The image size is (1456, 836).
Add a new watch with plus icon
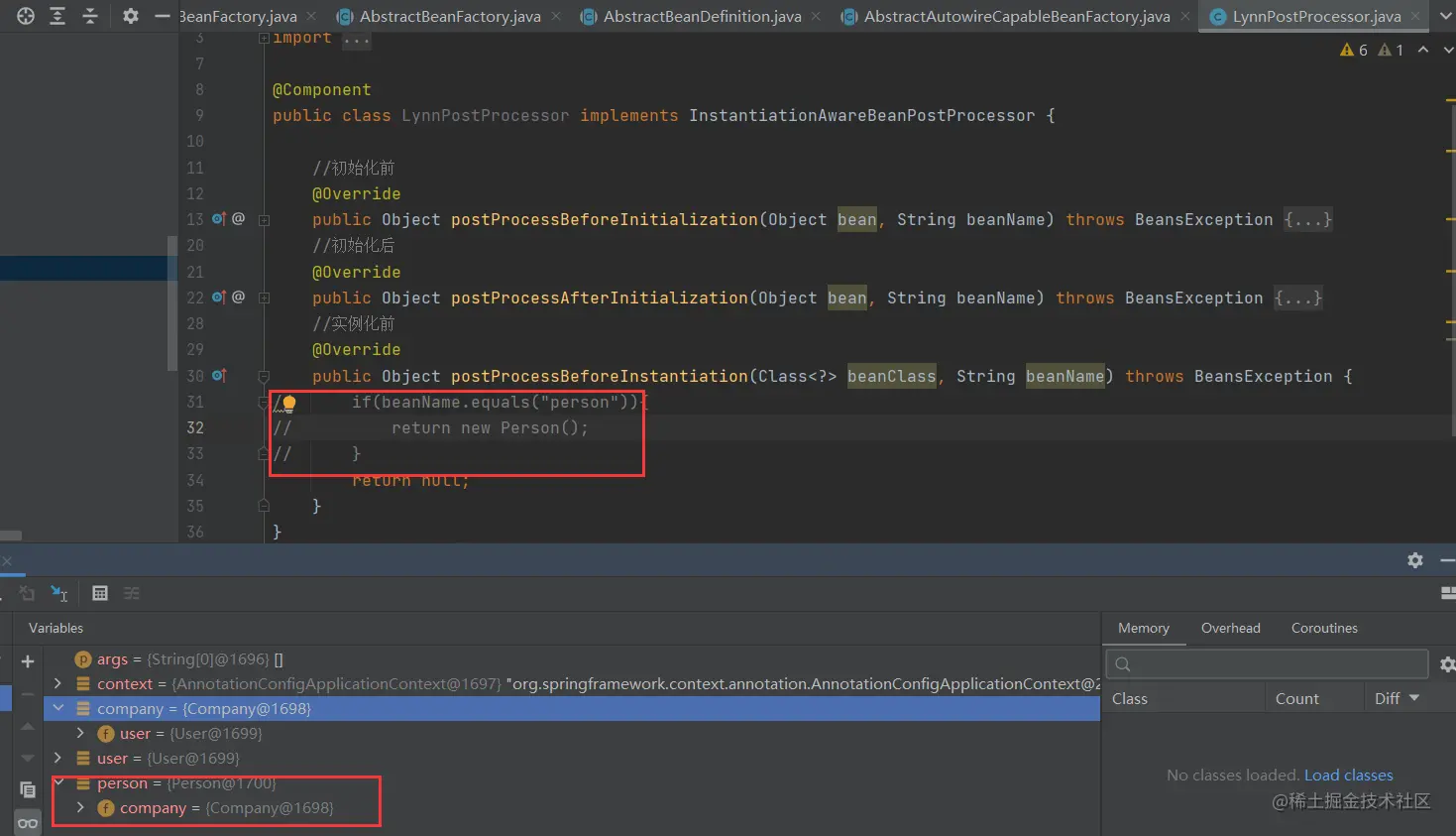tap(28, 661)
